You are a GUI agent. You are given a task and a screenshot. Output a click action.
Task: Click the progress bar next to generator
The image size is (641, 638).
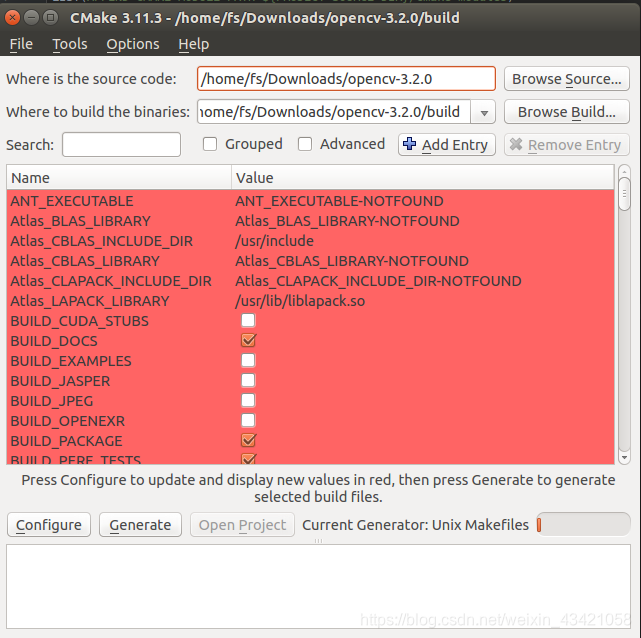click(583, 525)
